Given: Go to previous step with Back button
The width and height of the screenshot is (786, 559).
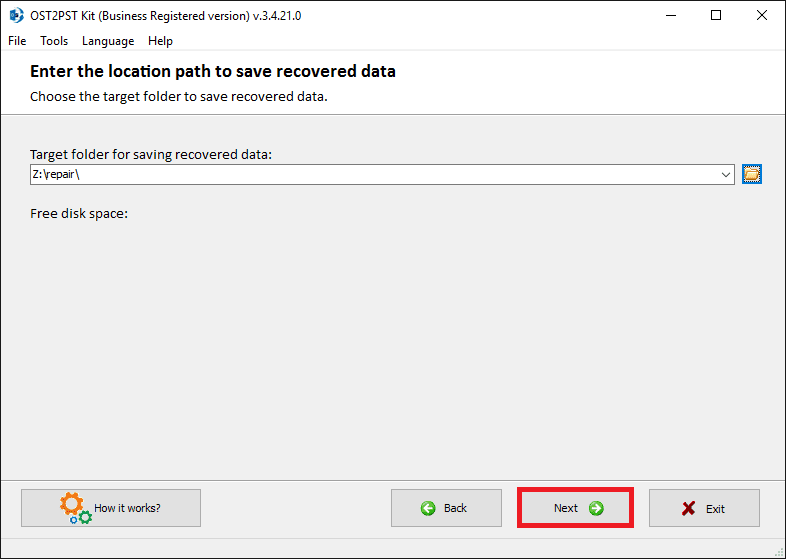Looking at the screenshot, I should (446, 508).
